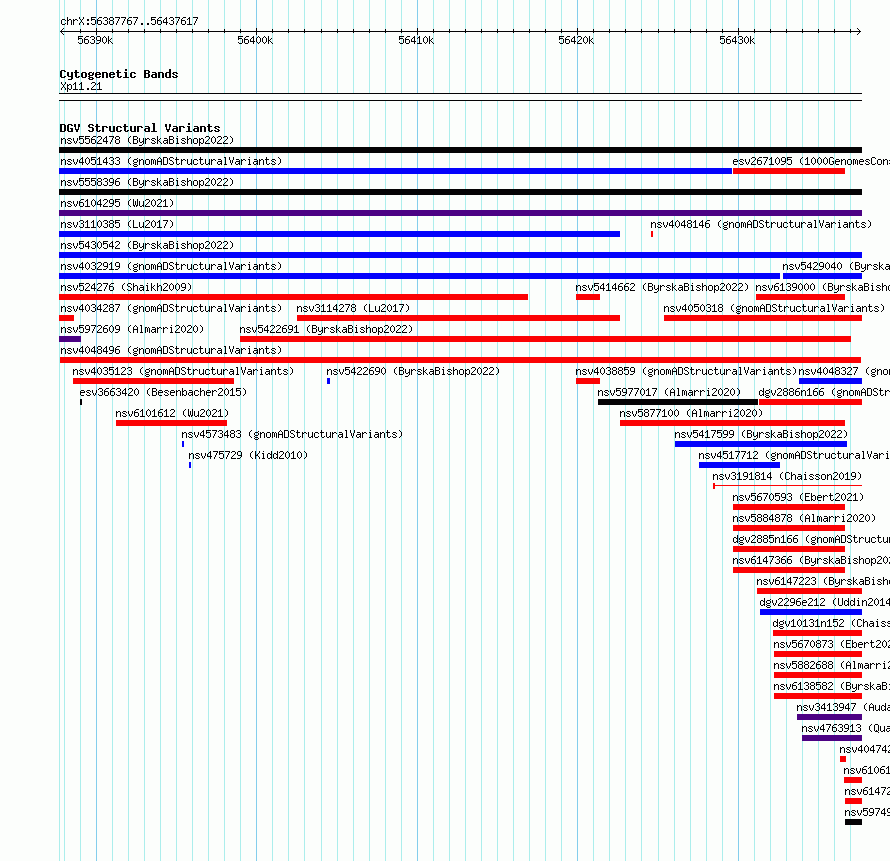The width and height of the screenshot is (890, 861).
Task: Click nsv5670593 (Ebert2021) label
Action: tap(797, 497)
